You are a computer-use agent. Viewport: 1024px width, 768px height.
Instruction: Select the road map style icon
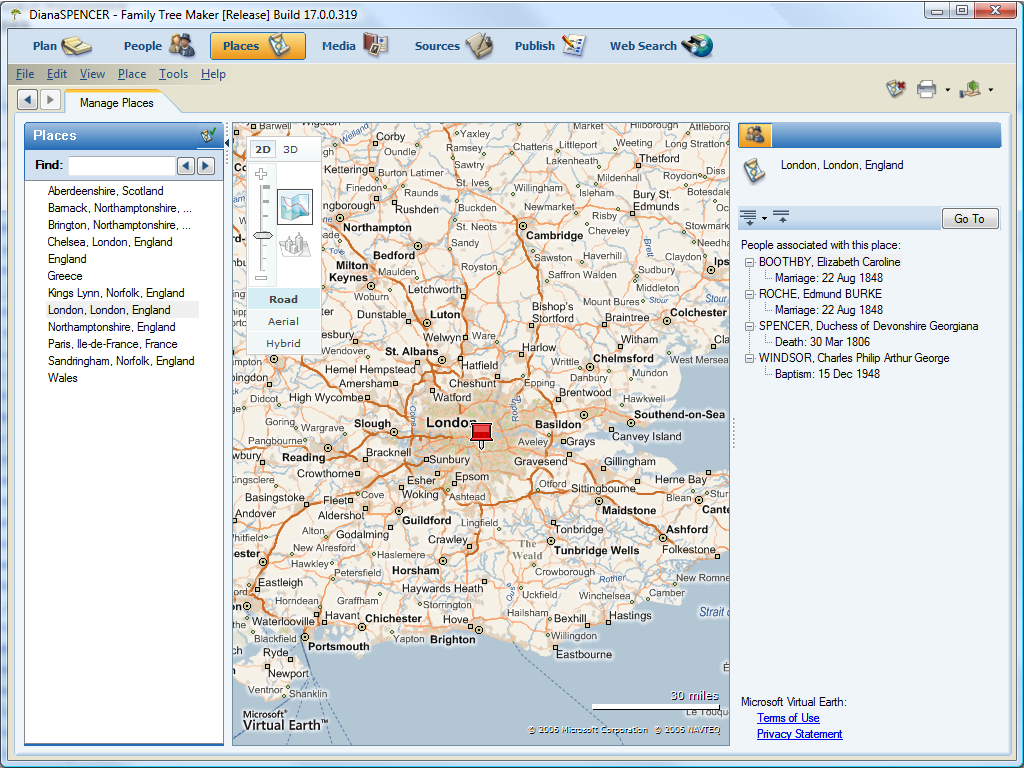(295, 207)
